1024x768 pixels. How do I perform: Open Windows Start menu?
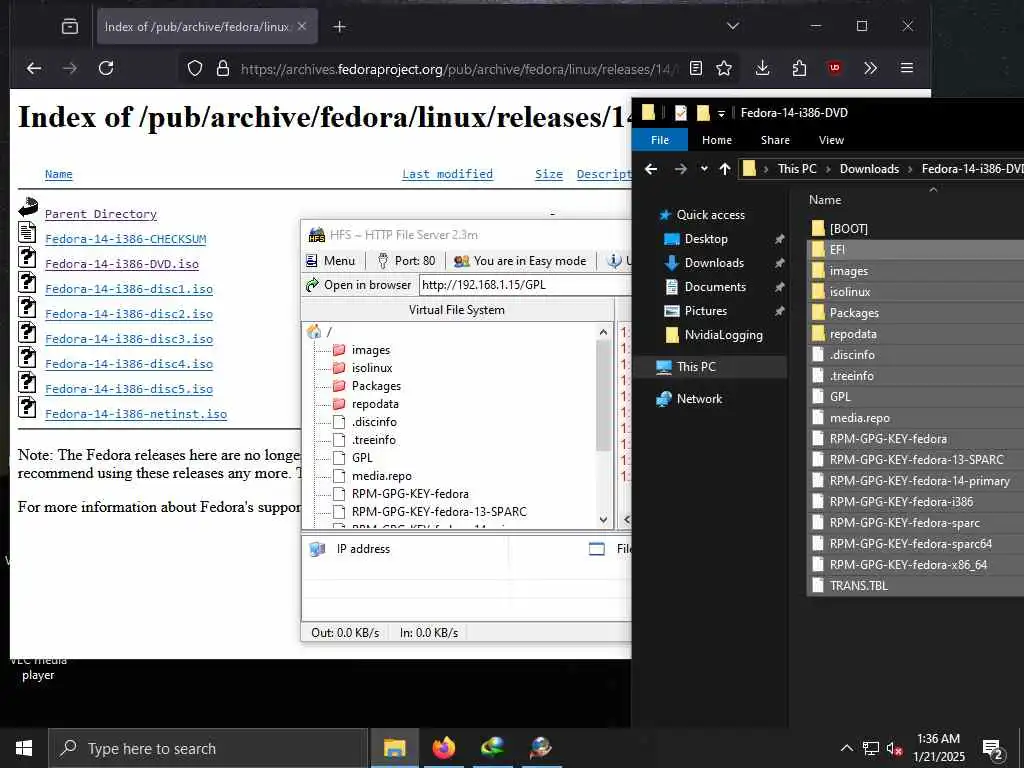24,748
